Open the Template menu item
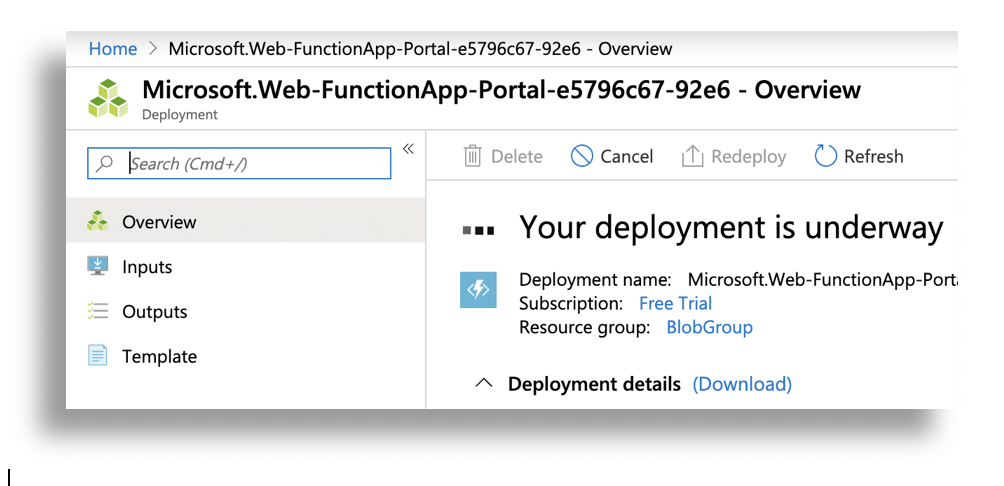The image size is (1004, 486). click(x=246, y=356)
